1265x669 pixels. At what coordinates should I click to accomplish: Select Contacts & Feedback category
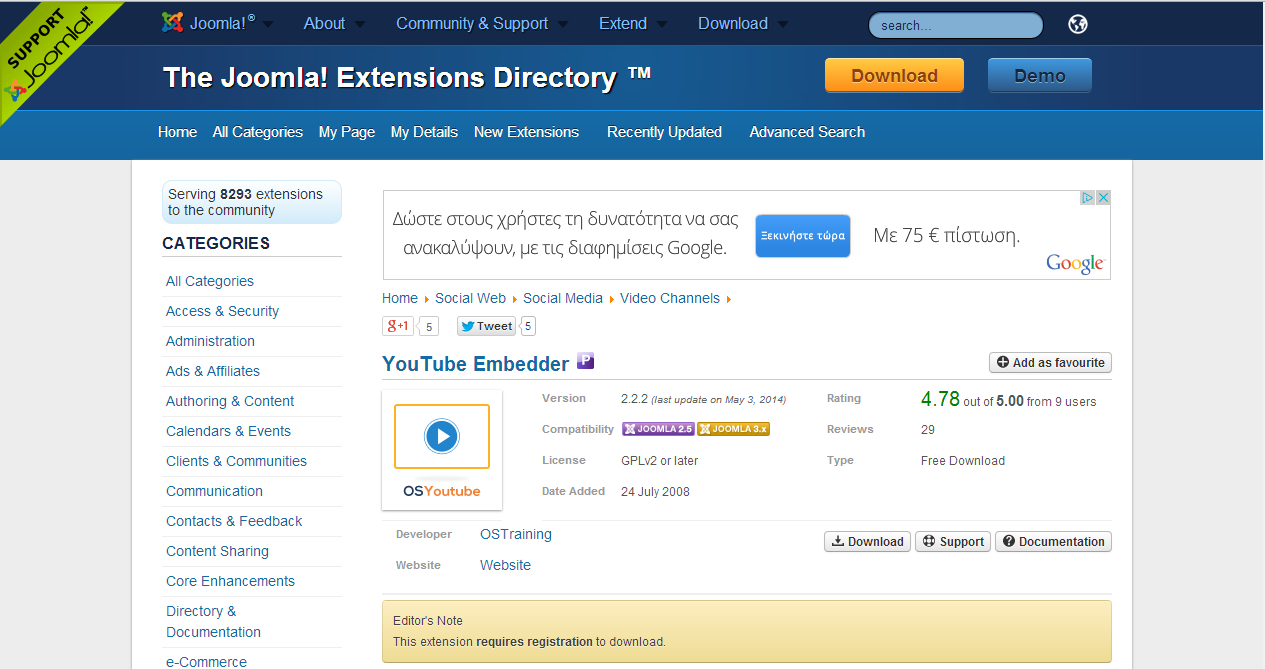[234, 521]
